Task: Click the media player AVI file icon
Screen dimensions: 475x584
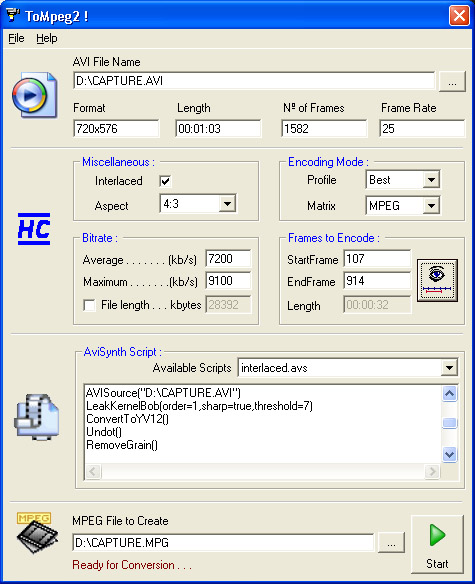Action: pos(34,95)
